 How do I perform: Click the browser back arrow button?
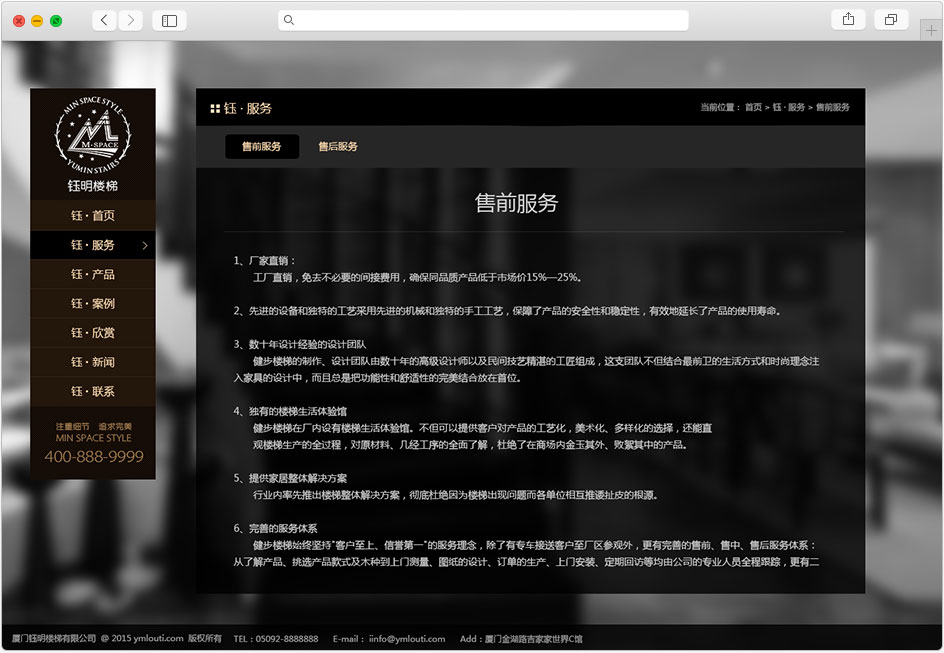(x=104, y=20)
